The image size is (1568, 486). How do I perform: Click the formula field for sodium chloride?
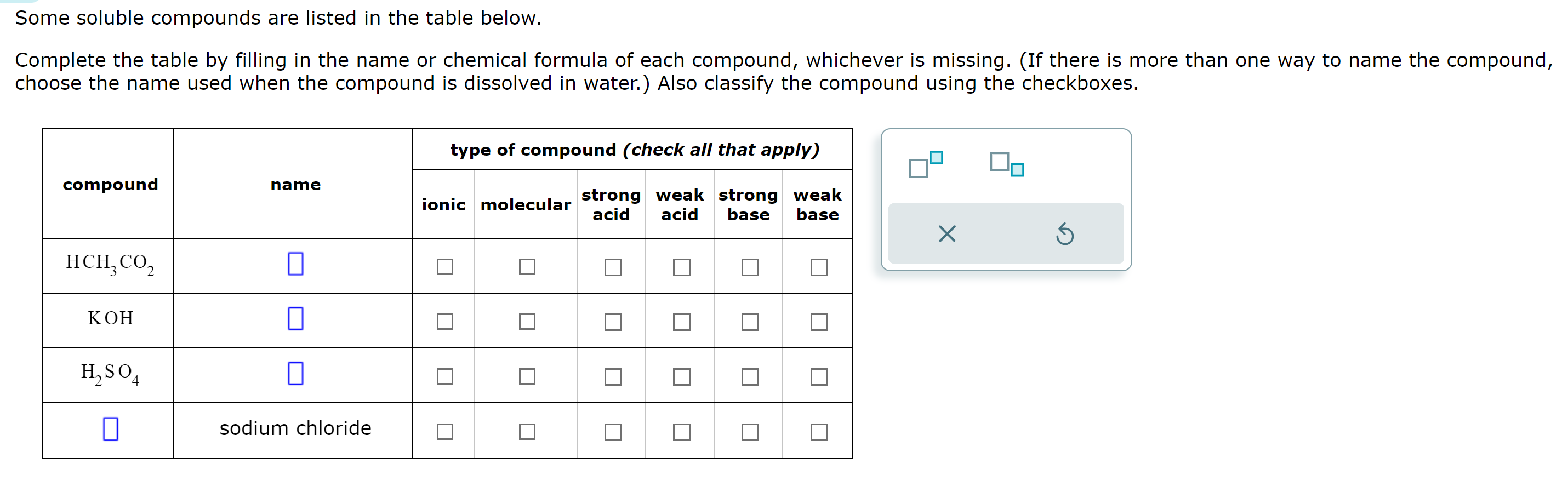(x=110, y=430)
